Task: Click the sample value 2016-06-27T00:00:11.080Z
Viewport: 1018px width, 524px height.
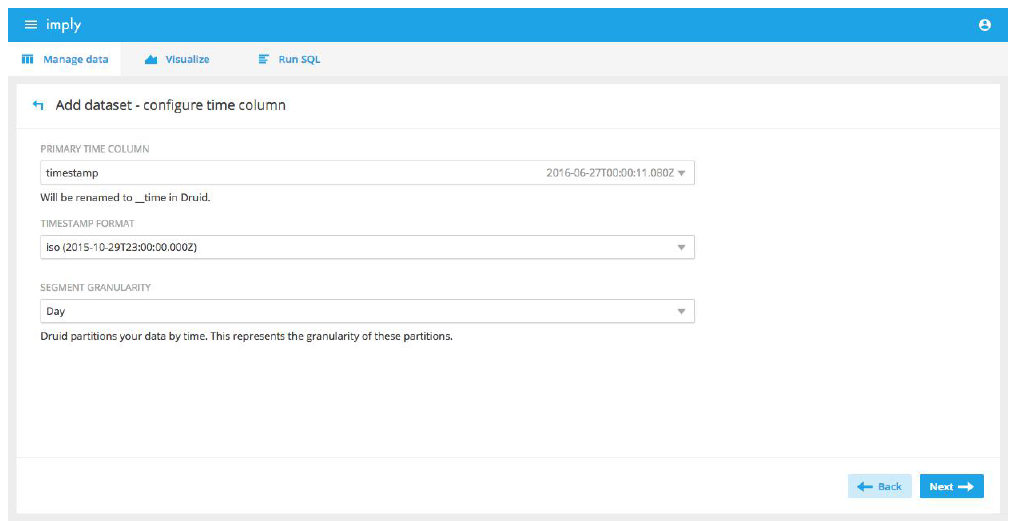Action: [609, 173]
